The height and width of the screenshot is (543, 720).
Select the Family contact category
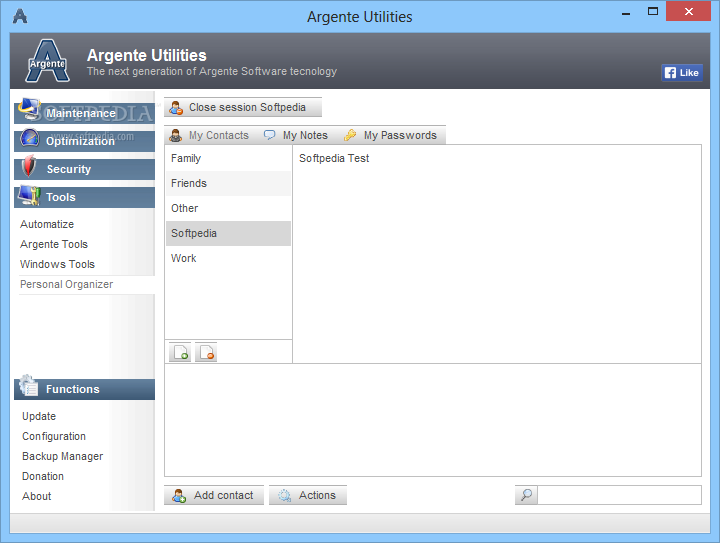[x=228, y=158]
